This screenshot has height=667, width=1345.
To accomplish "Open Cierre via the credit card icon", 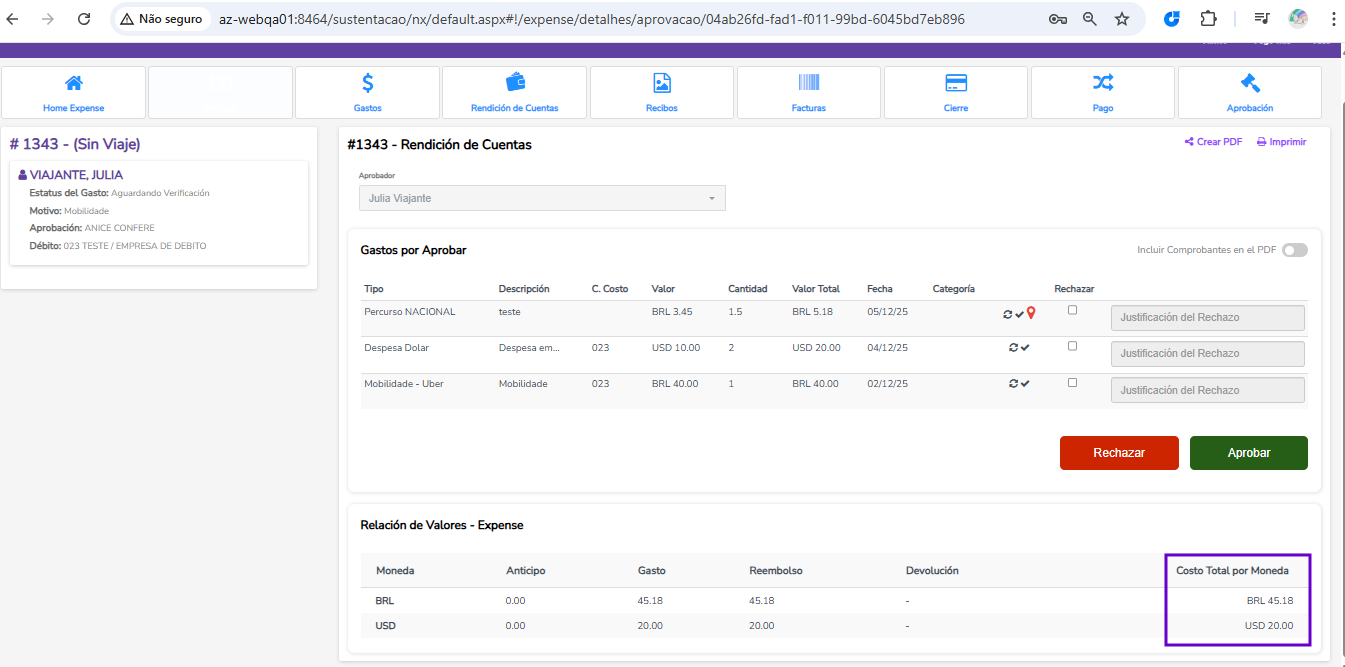I will tap(955, 84).
